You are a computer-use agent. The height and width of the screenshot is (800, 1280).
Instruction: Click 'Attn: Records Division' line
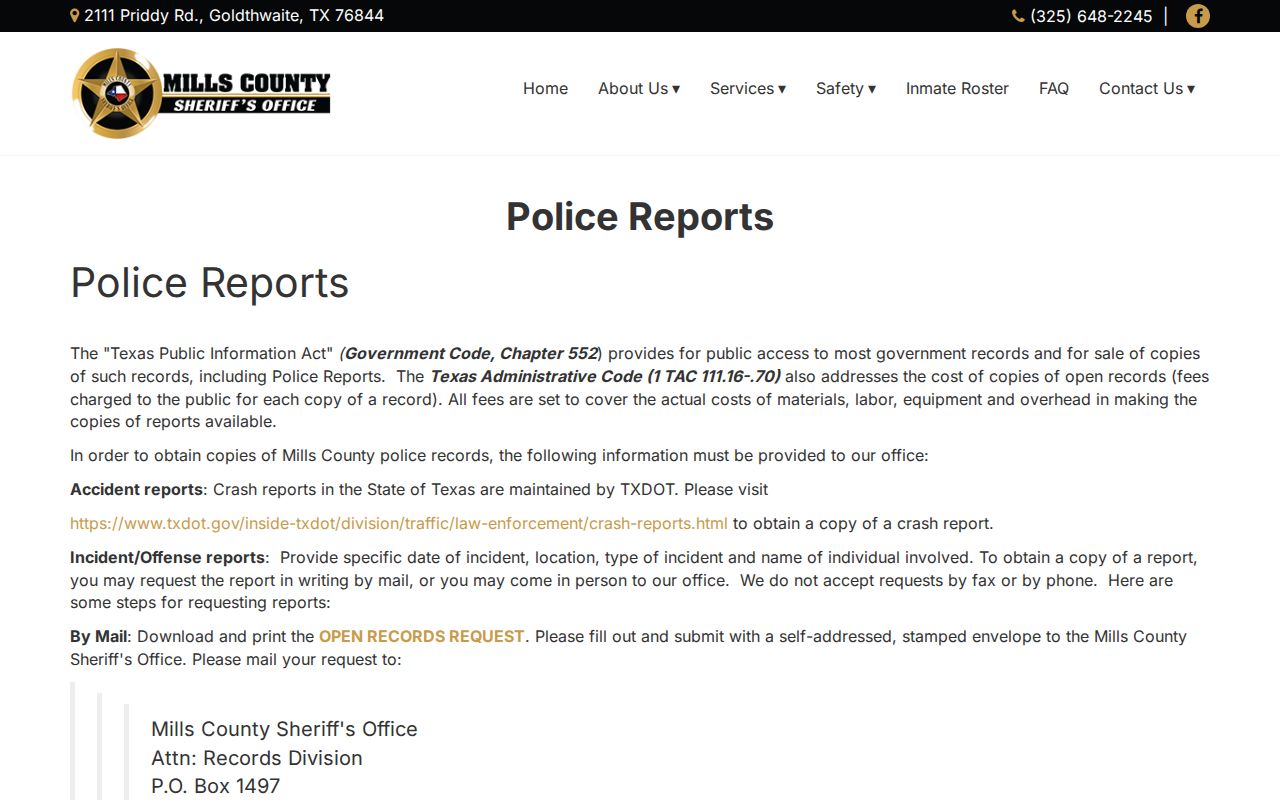(x=257, y=758)
